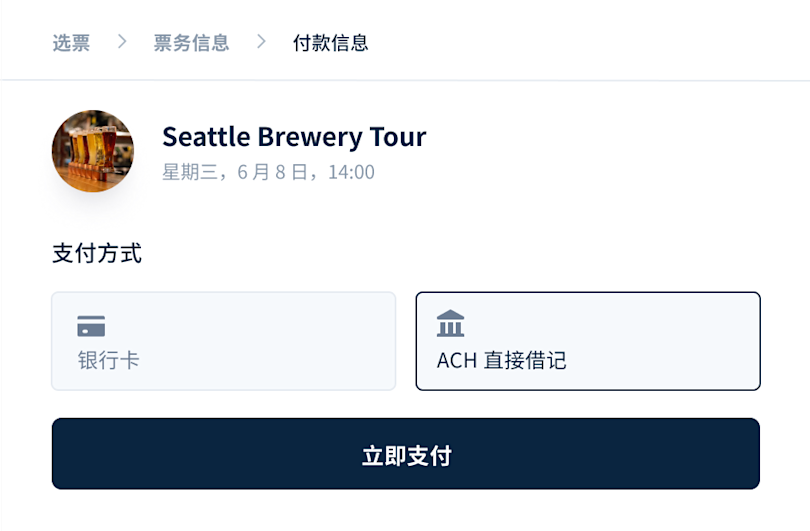Select 银行卡 payment method option

coord(223,341)
